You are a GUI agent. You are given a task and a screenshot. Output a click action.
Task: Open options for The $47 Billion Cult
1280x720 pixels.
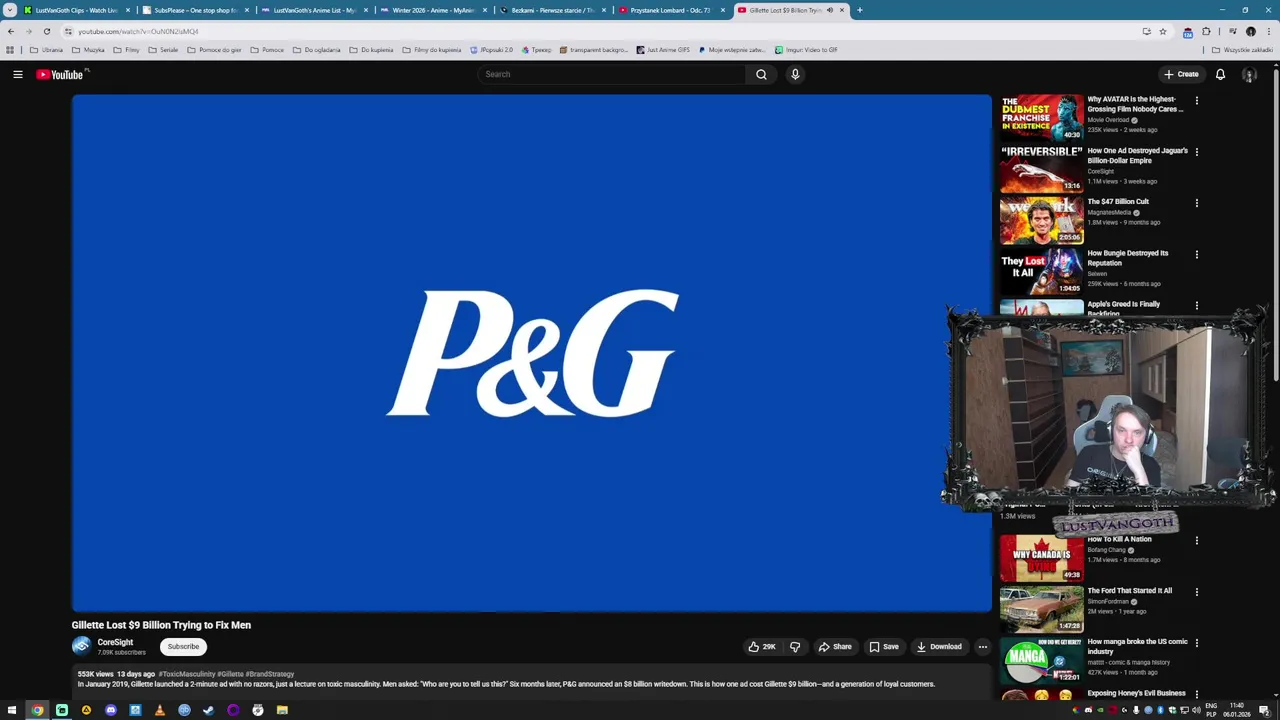click(x=1196, y=203)
